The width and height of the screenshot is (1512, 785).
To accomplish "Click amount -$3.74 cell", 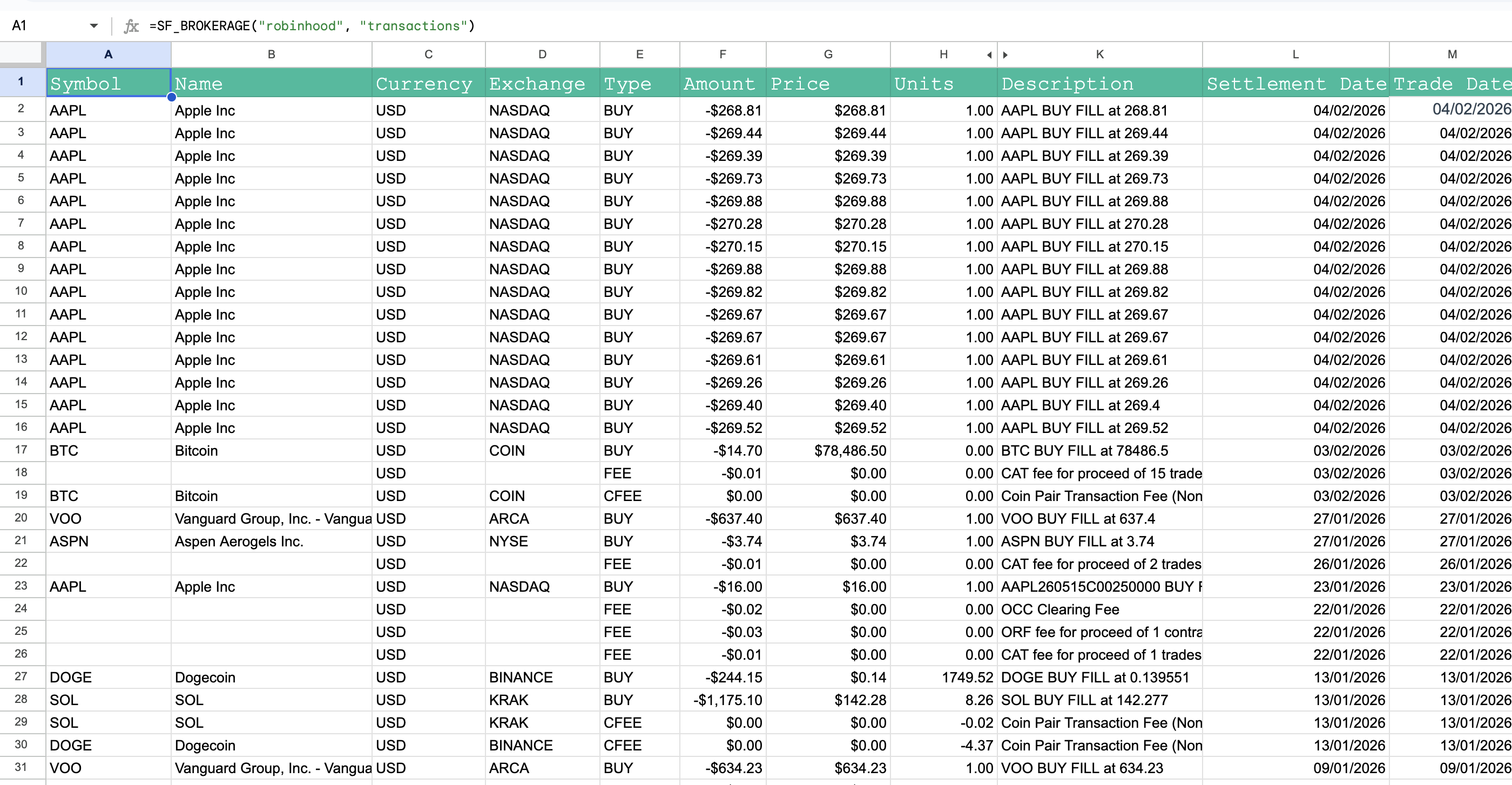I will [723, 542].
